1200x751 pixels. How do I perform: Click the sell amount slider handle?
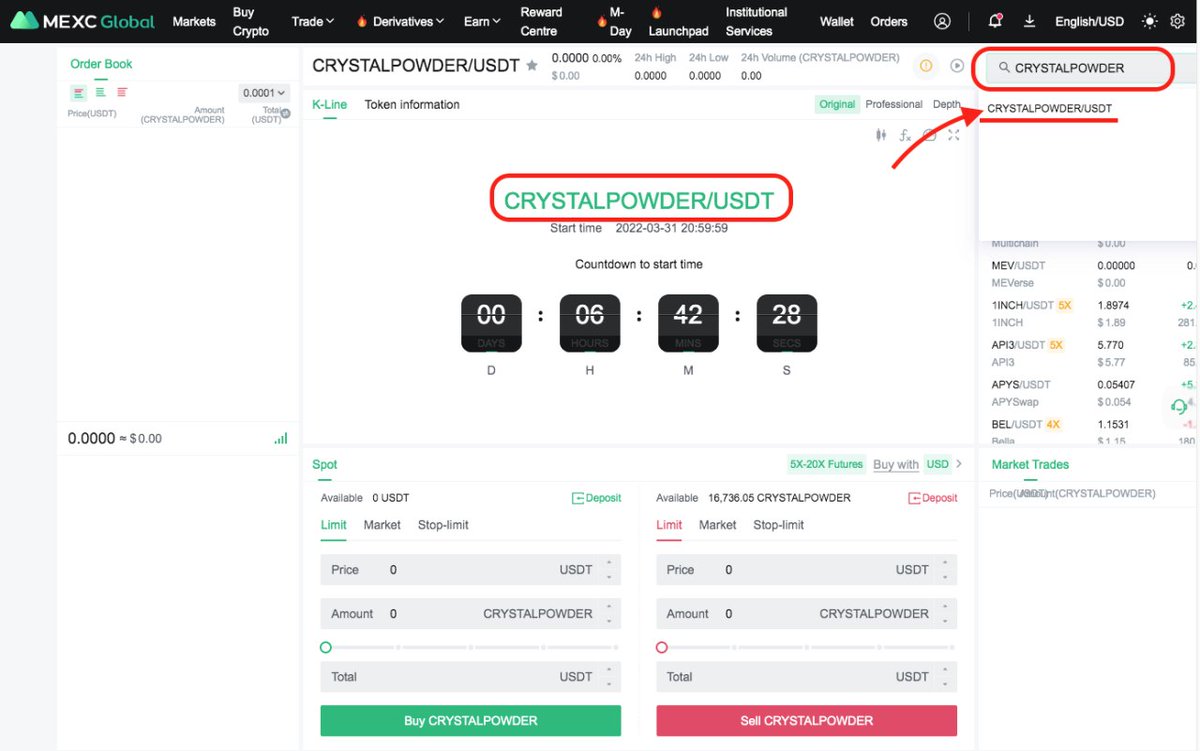coord(662,648)
